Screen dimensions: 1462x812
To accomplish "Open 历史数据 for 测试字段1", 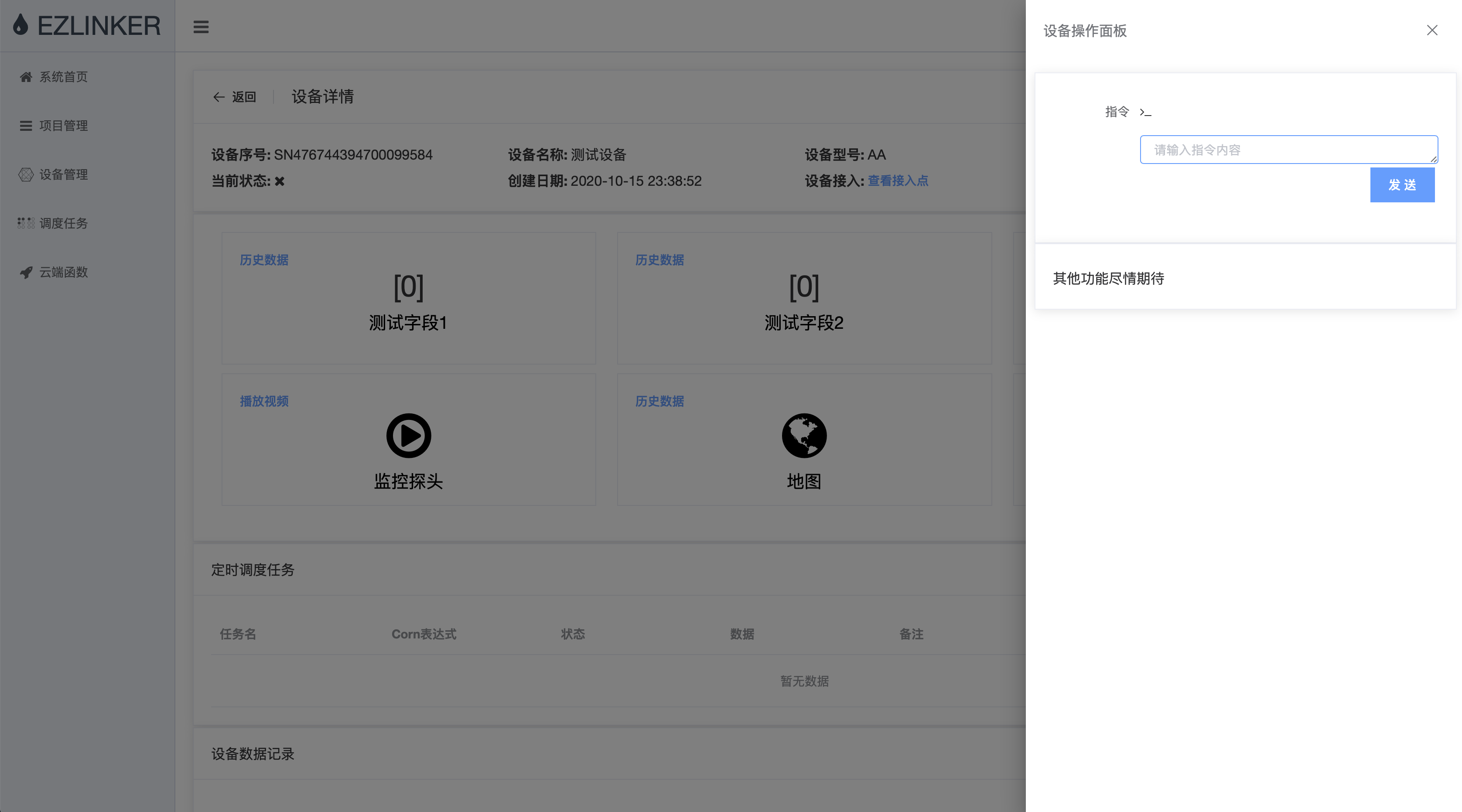I will pos(264,260).
